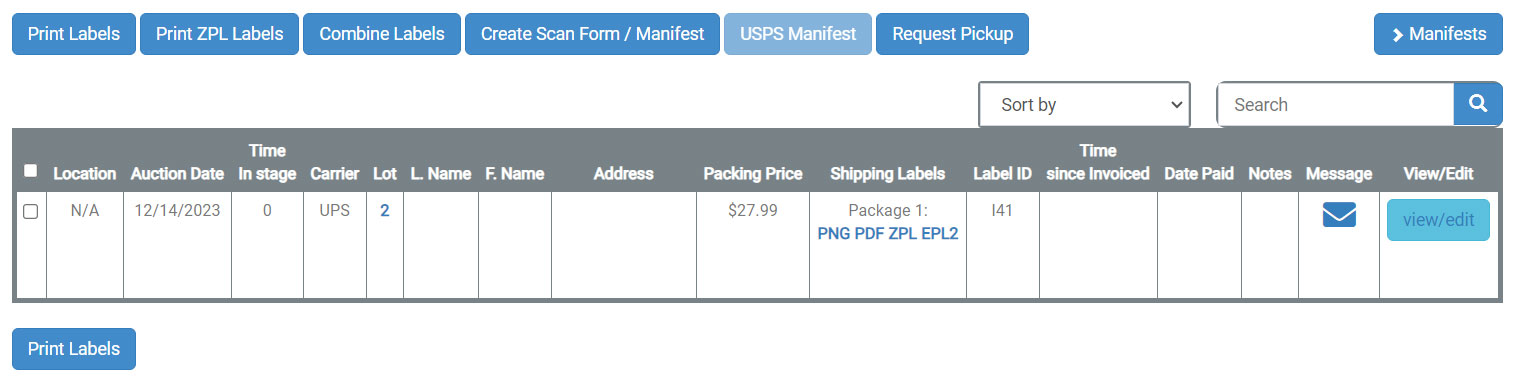Click Print ZPL Labels button
The image size is (1513, 383).
[219, 34]
